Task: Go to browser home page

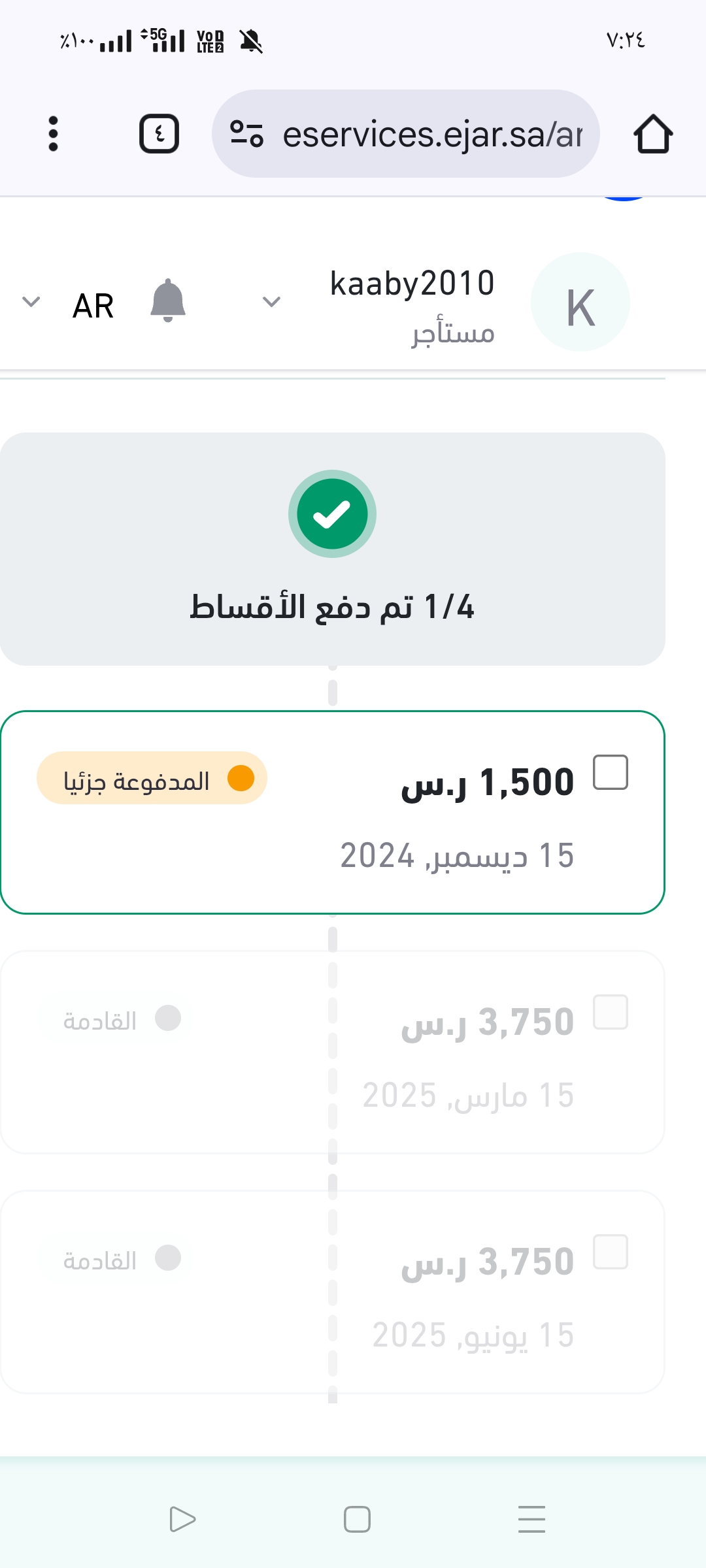Action: click(x=652, y=134)
